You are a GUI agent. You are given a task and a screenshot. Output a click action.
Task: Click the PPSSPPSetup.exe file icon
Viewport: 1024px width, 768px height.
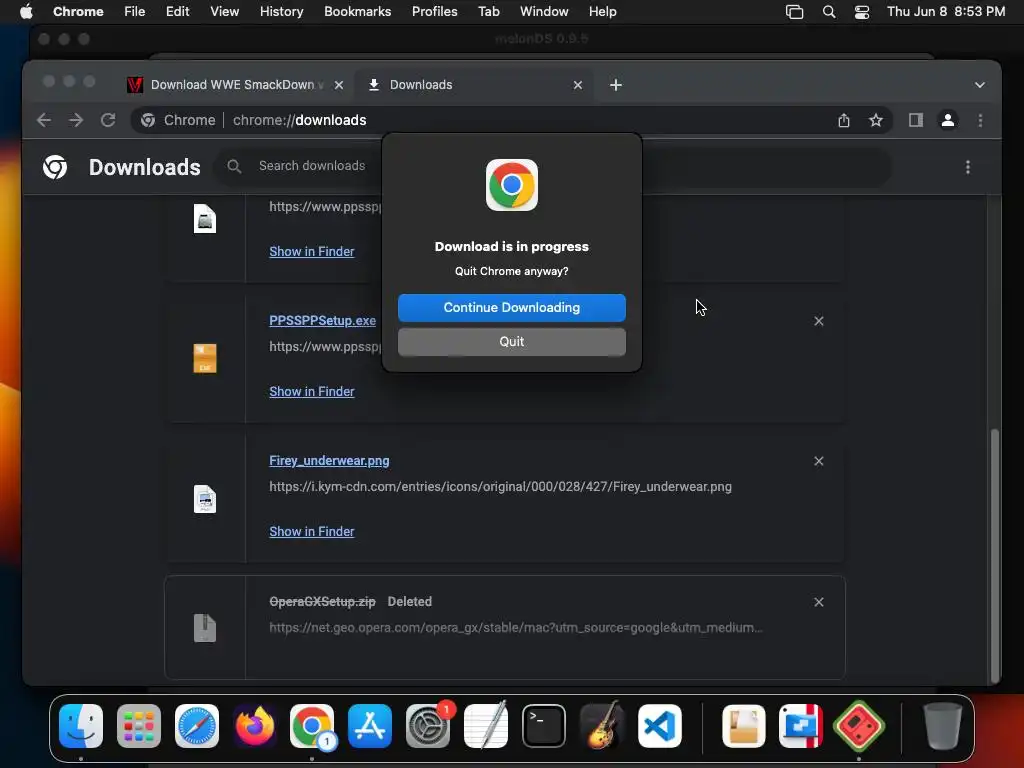click(205, 359)
